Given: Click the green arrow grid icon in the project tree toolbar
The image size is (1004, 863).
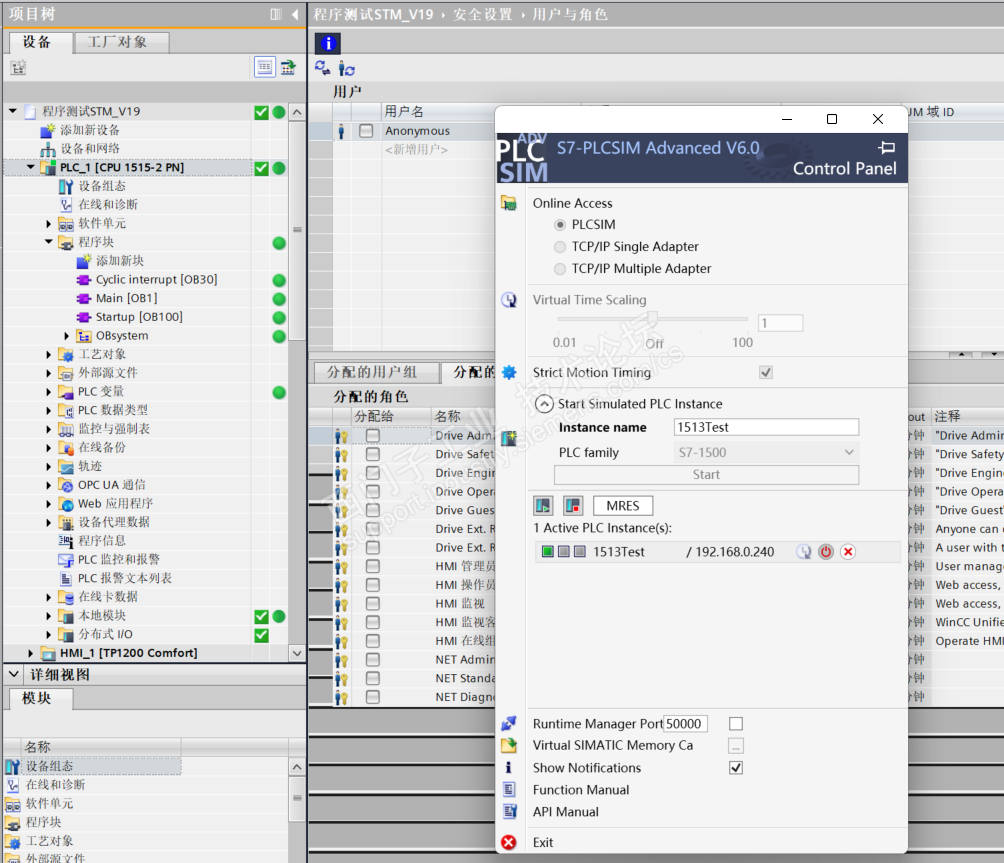Looking at the screenshot, I should [x=287, y=67].
